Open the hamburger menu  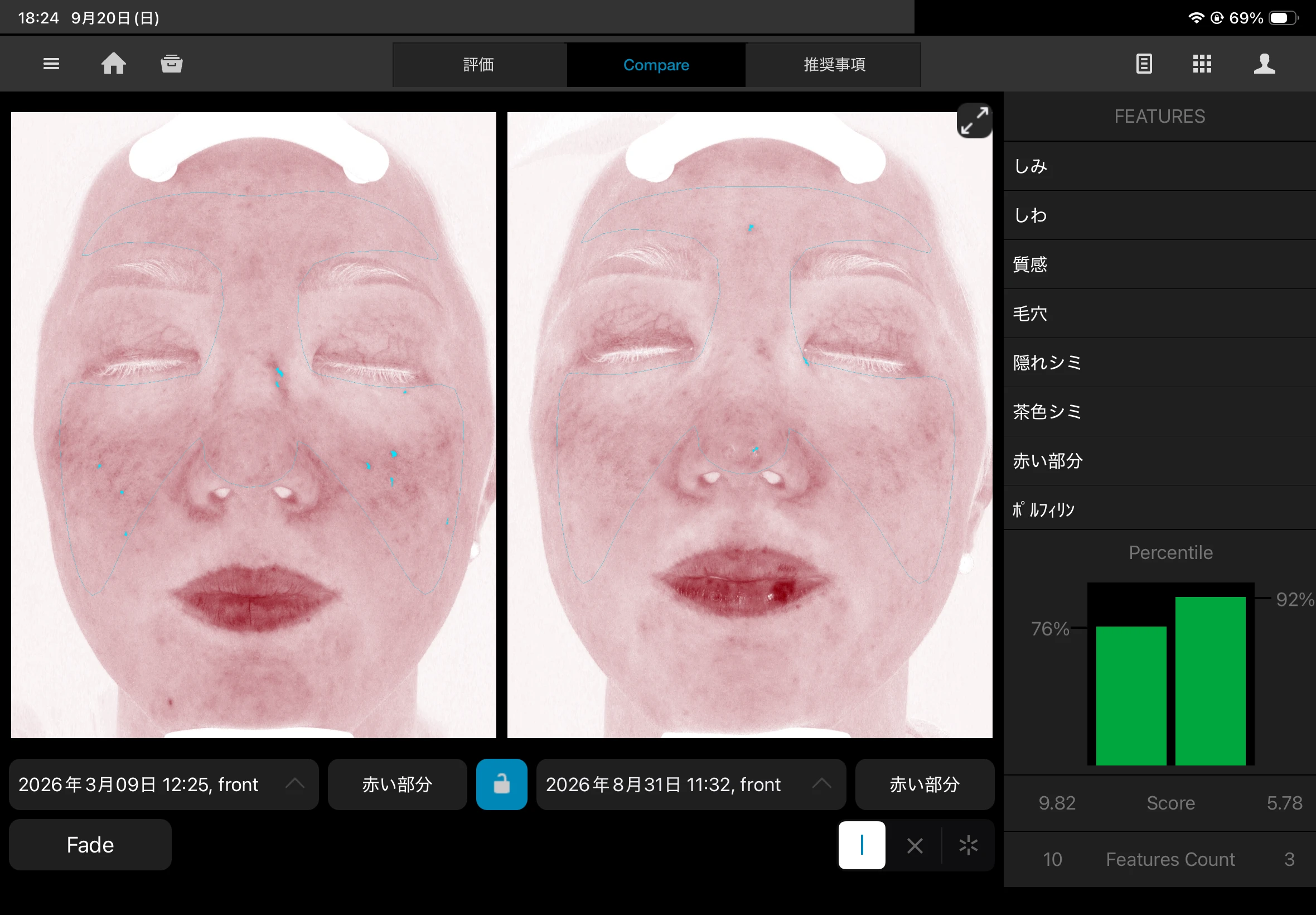(51, 64)
